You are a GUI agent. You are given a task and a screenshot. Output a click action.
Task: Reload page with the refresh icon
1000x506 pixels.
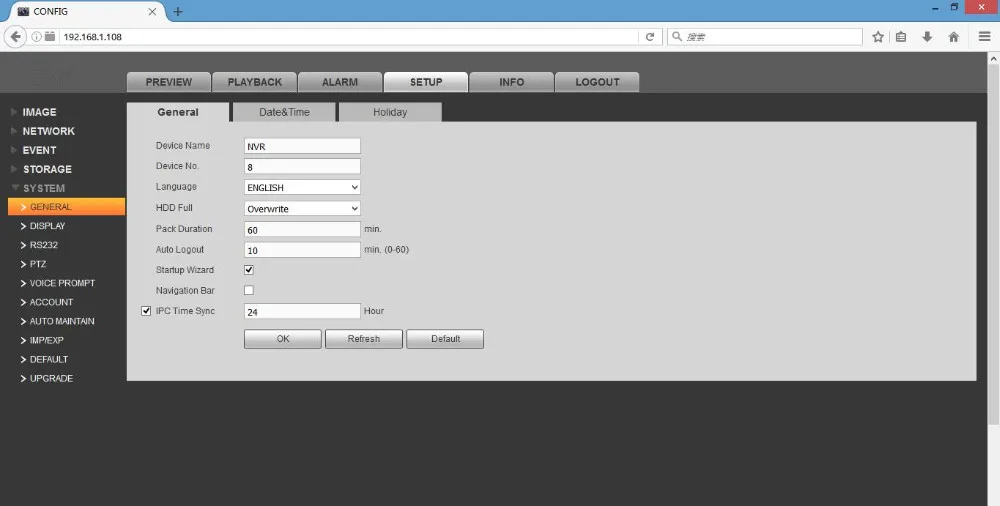pyautogui.click(x=650, y=37)
